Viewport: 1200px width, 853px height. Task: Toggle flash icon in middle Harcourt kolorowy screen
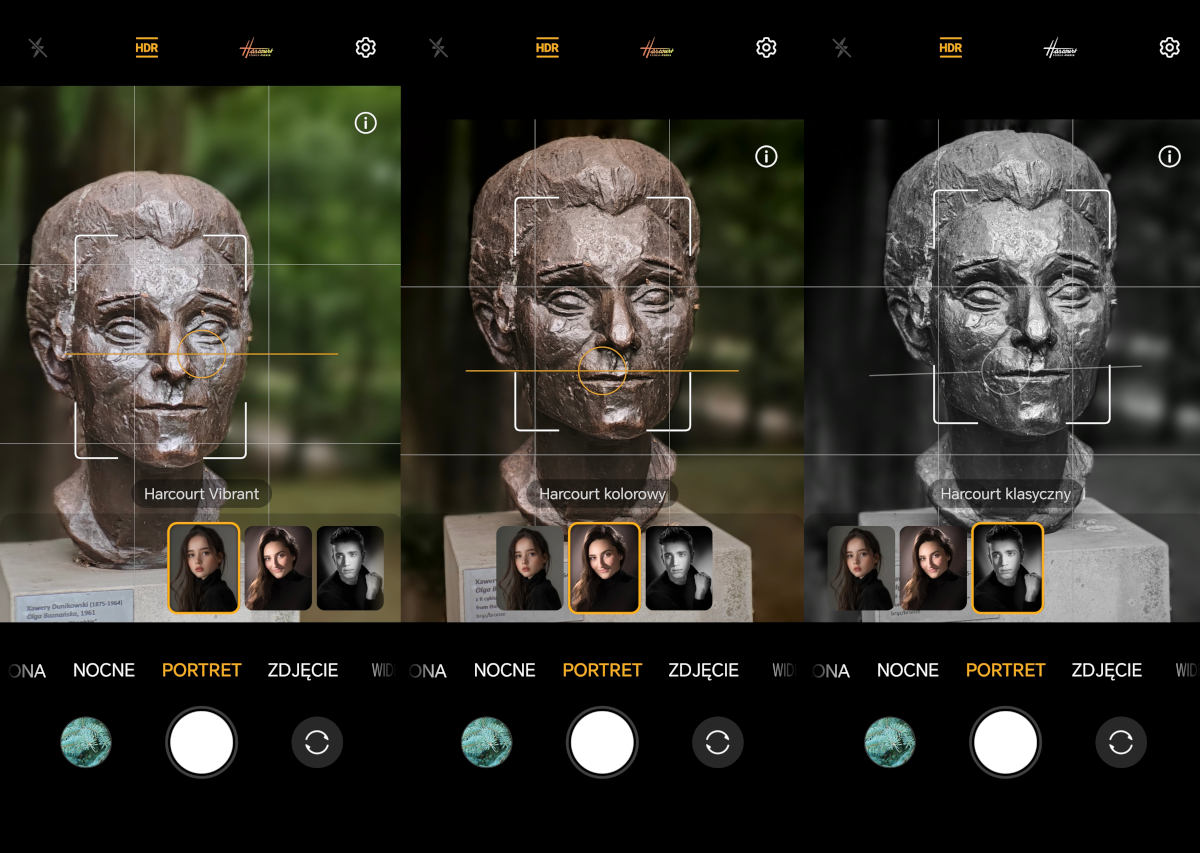click(438, 47)
